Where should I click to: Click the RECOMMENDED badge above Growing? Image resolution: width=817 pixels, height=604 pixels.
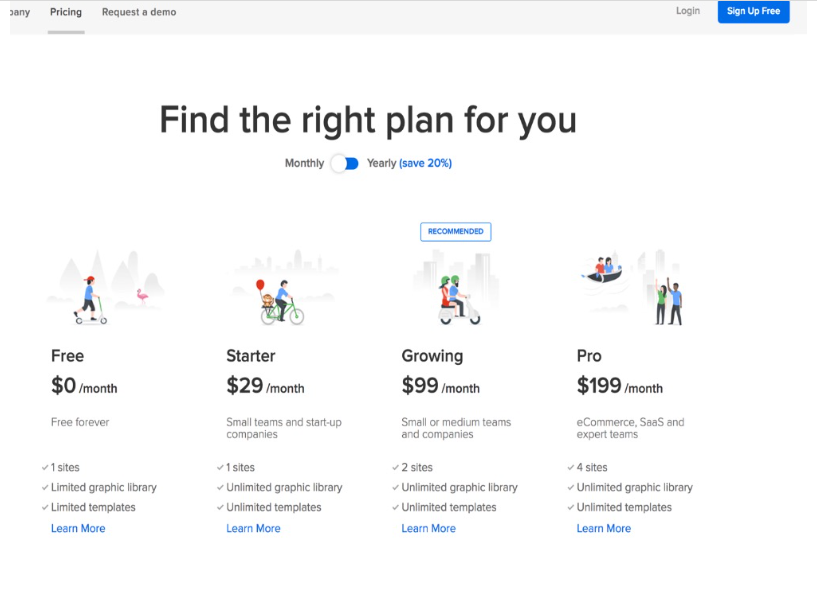point(455,232)
